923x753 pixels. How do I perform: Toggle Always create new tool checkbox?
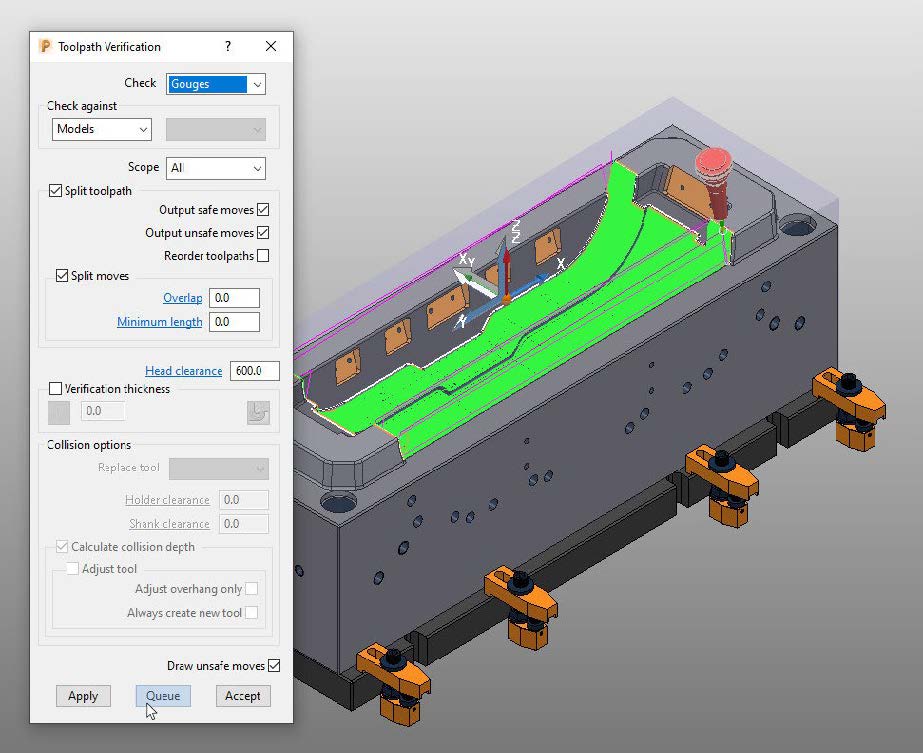click(x=251, y=613)
